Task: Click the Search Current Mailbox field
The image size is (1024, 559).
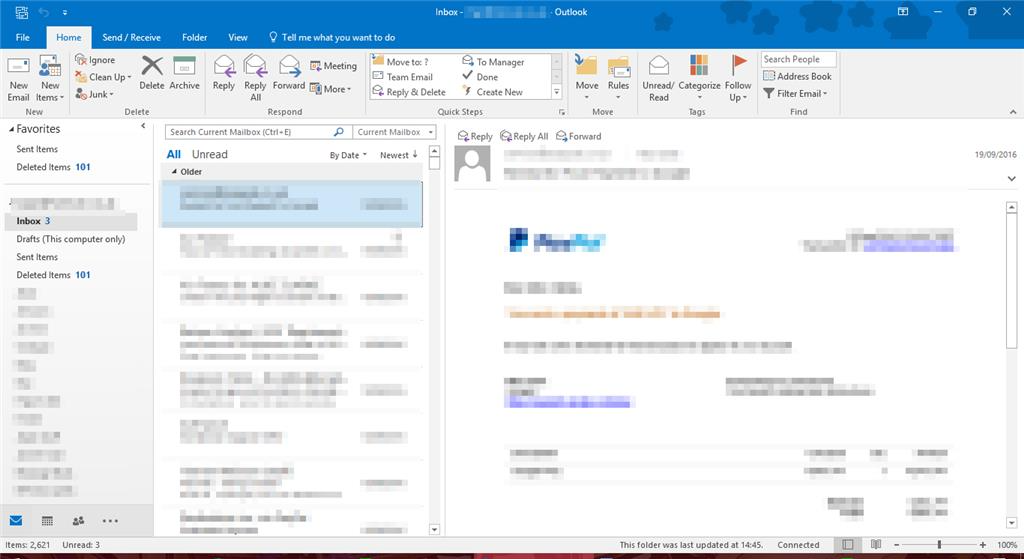Action: tap(258, 132)
